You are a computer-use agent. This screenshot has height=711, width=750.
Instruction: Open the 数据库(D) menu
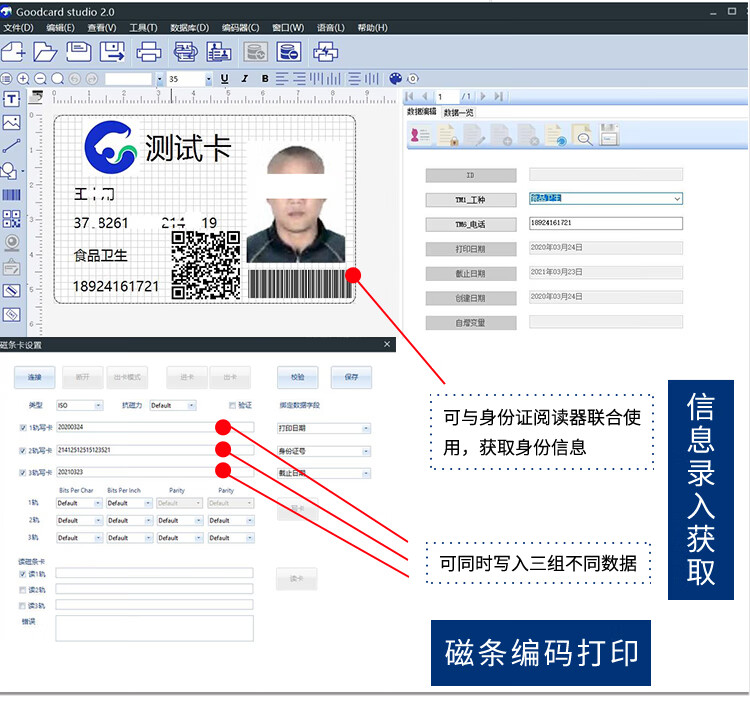point(189,28)
